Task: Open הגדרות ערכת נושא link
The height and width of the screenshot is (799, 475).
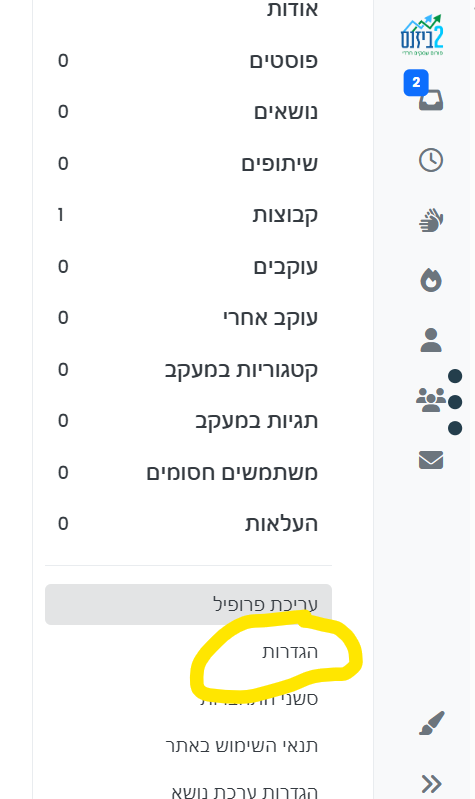Action: pyautogui.click(x=245, y=792)
